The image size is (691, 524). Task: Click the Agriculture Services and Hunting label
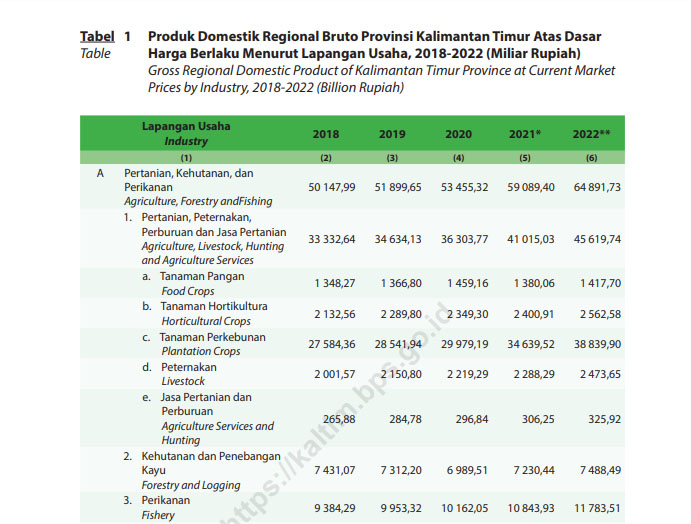coord(217,433)
